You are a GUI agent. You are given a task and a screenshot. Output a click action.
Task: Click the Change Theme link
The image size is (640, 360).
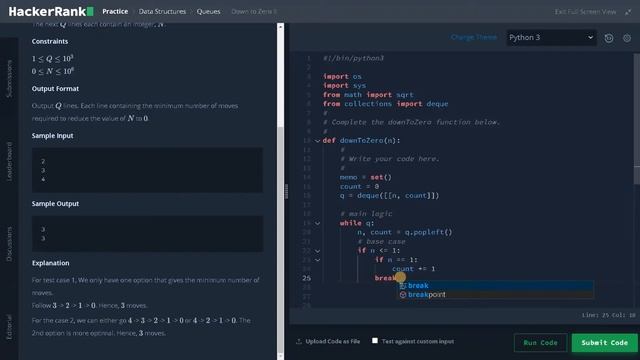click(474, 37)
